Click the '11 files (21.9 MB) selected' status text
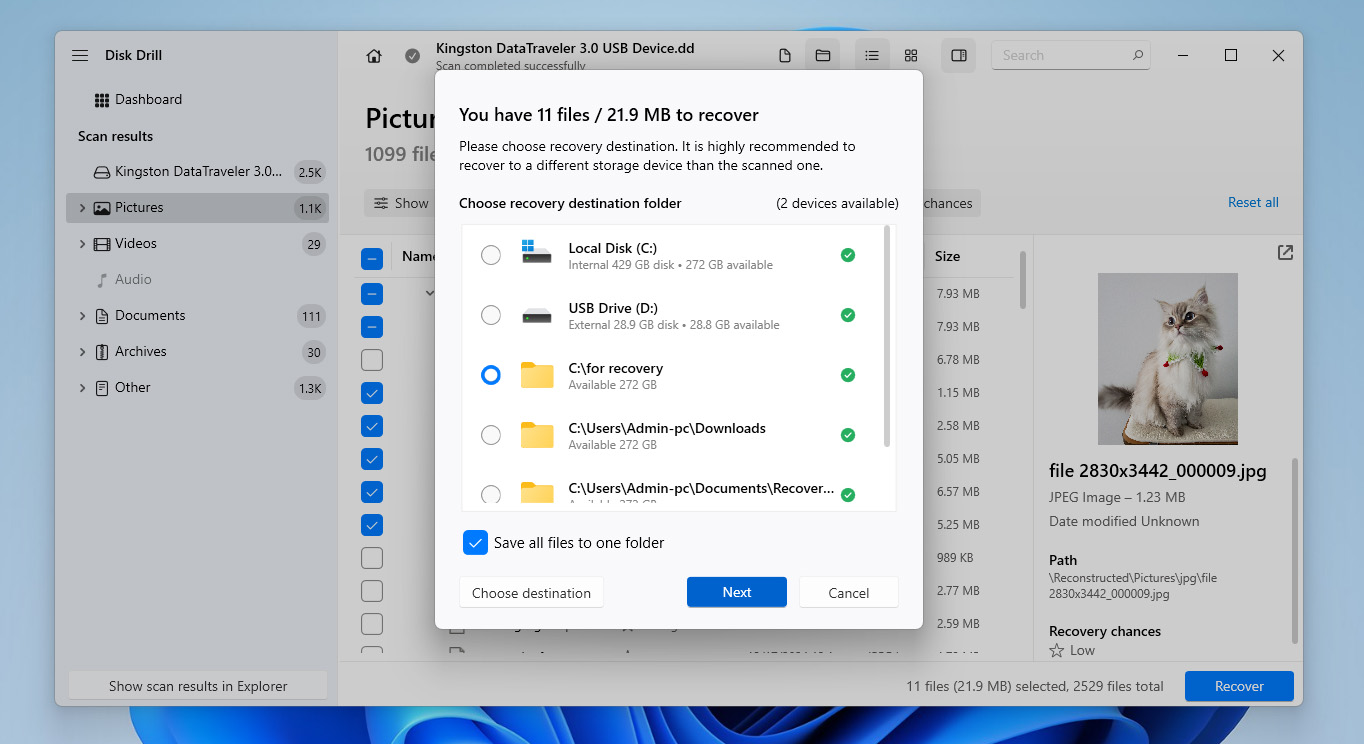1364x744 pixels. [x=985, y=687]
